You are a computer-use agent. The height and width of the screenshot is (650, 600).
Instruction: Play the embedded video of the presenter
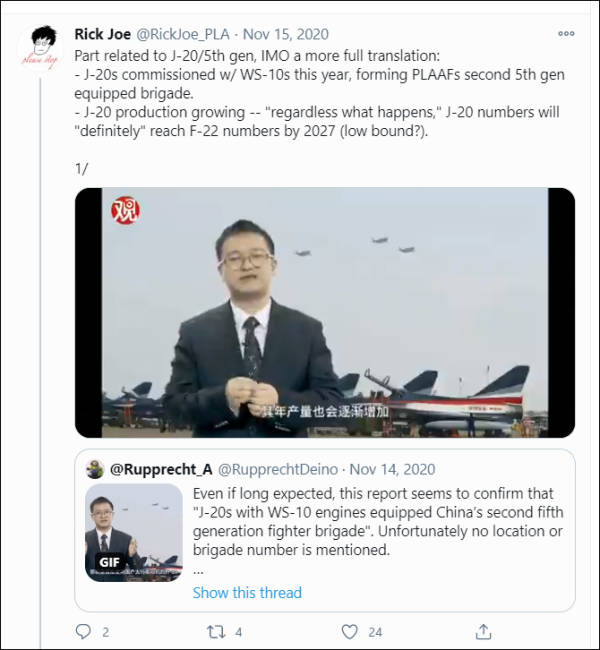point(325,312)
